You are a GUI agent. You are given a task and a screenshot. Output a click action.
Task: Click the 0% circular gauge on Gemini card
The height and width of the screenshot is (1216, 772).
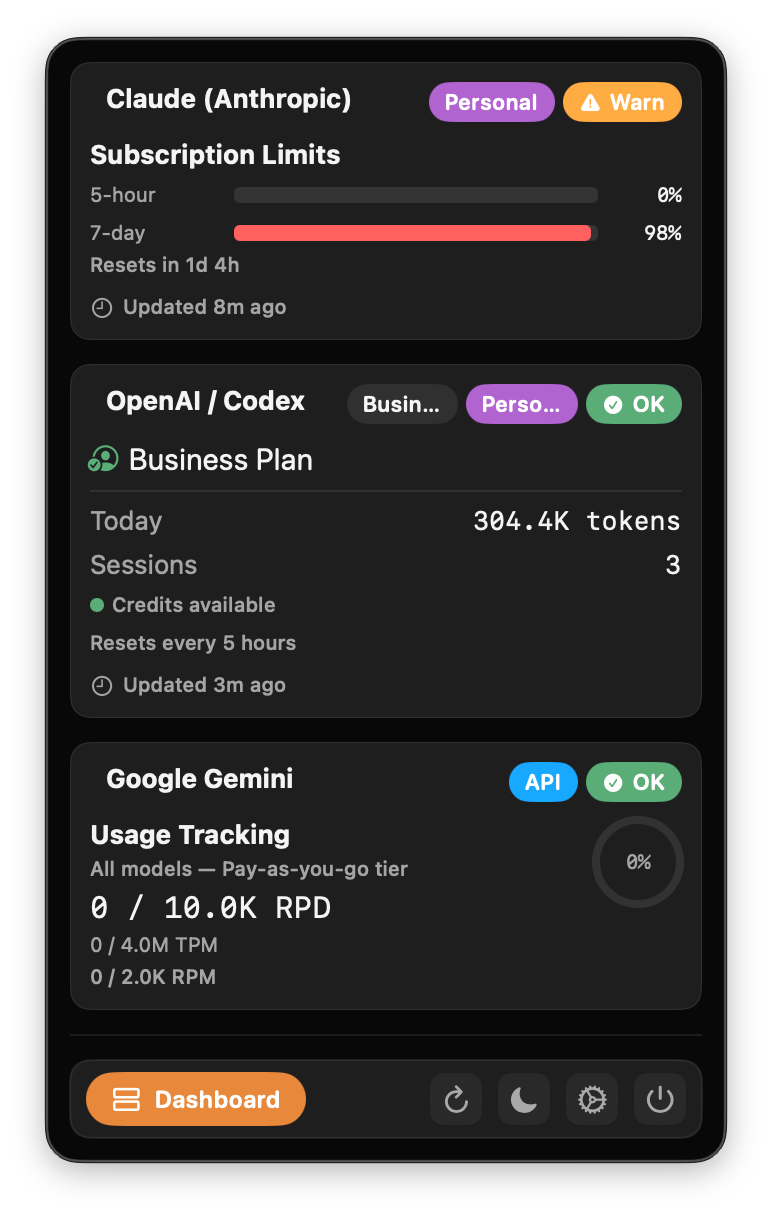[x=637, y=861]
